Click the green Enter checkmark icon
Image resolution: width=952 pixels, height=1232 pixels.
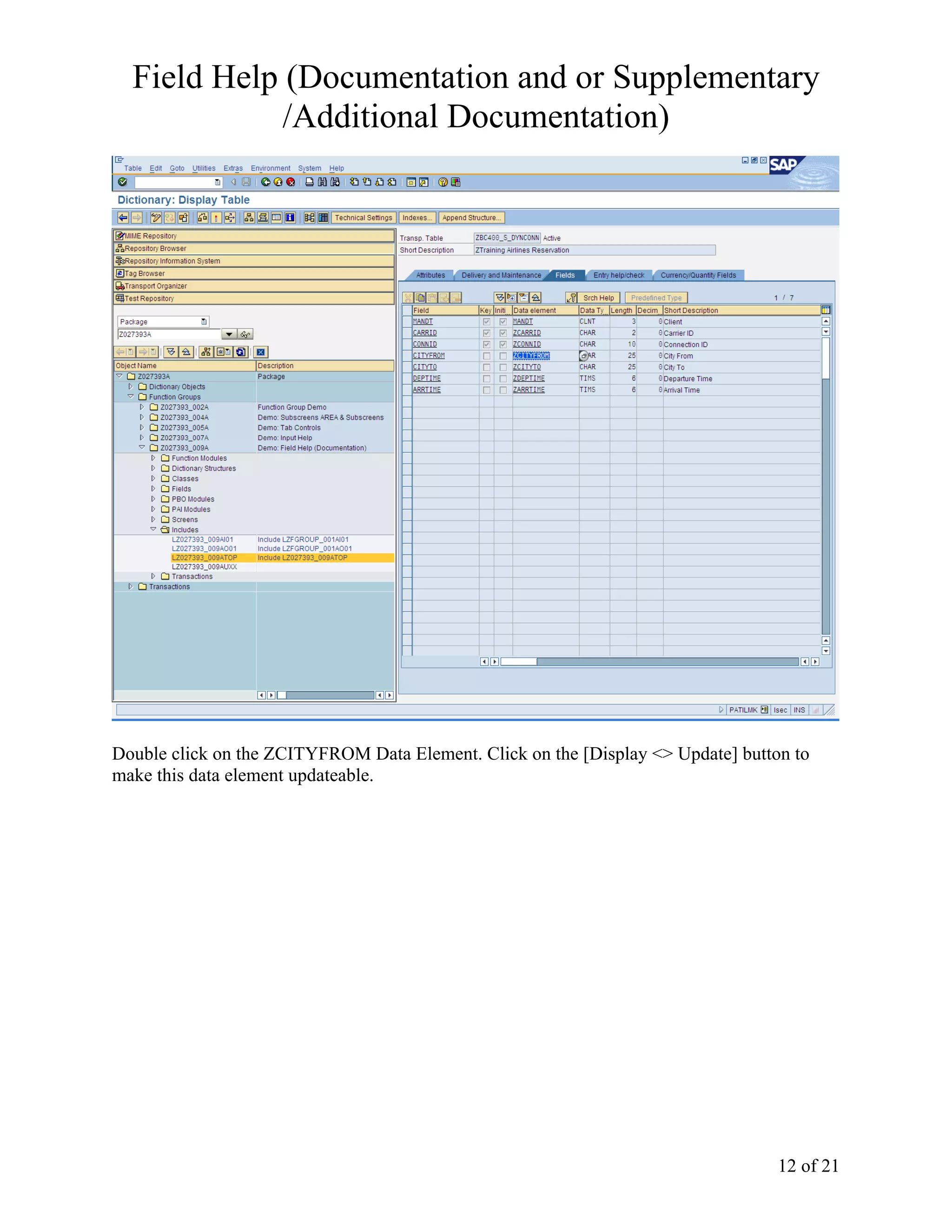point(122,182)
